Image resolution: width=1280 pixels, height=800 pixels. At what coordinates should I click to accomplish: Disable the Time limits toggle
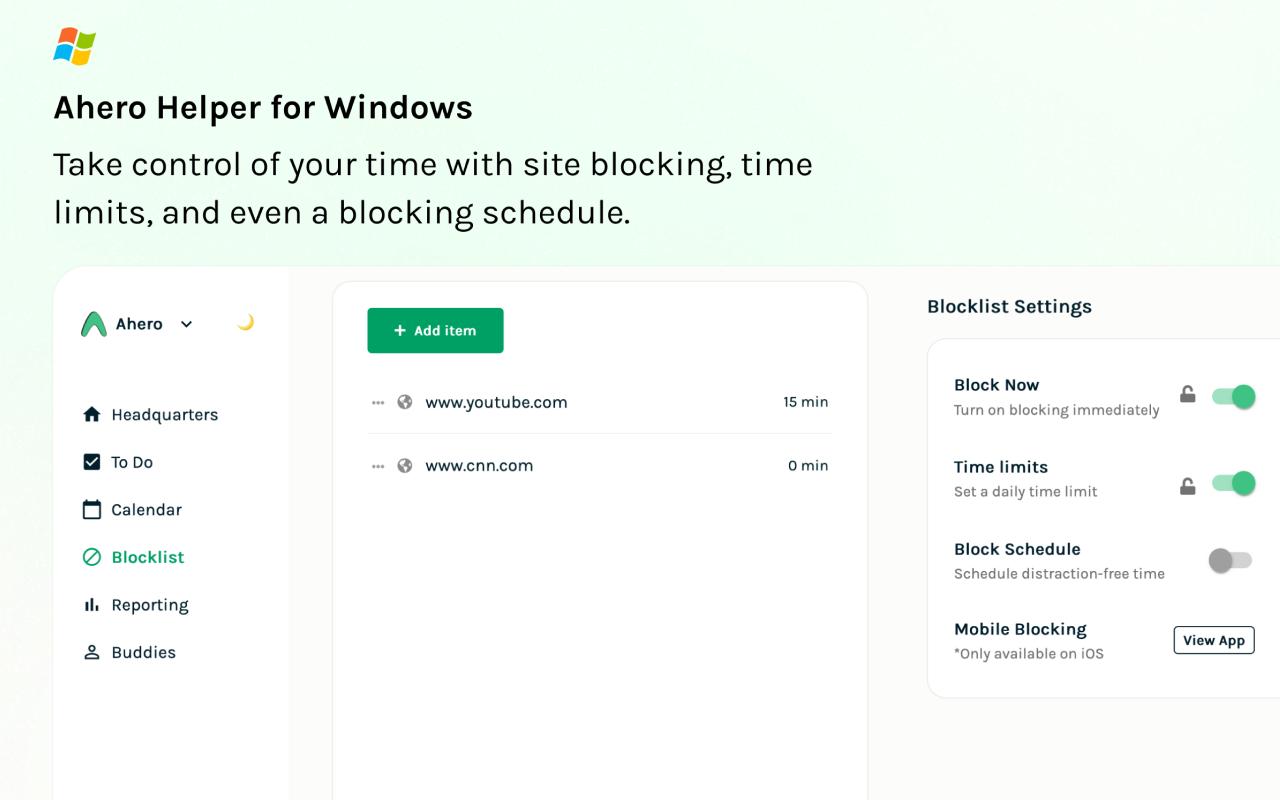point(1233,484)
